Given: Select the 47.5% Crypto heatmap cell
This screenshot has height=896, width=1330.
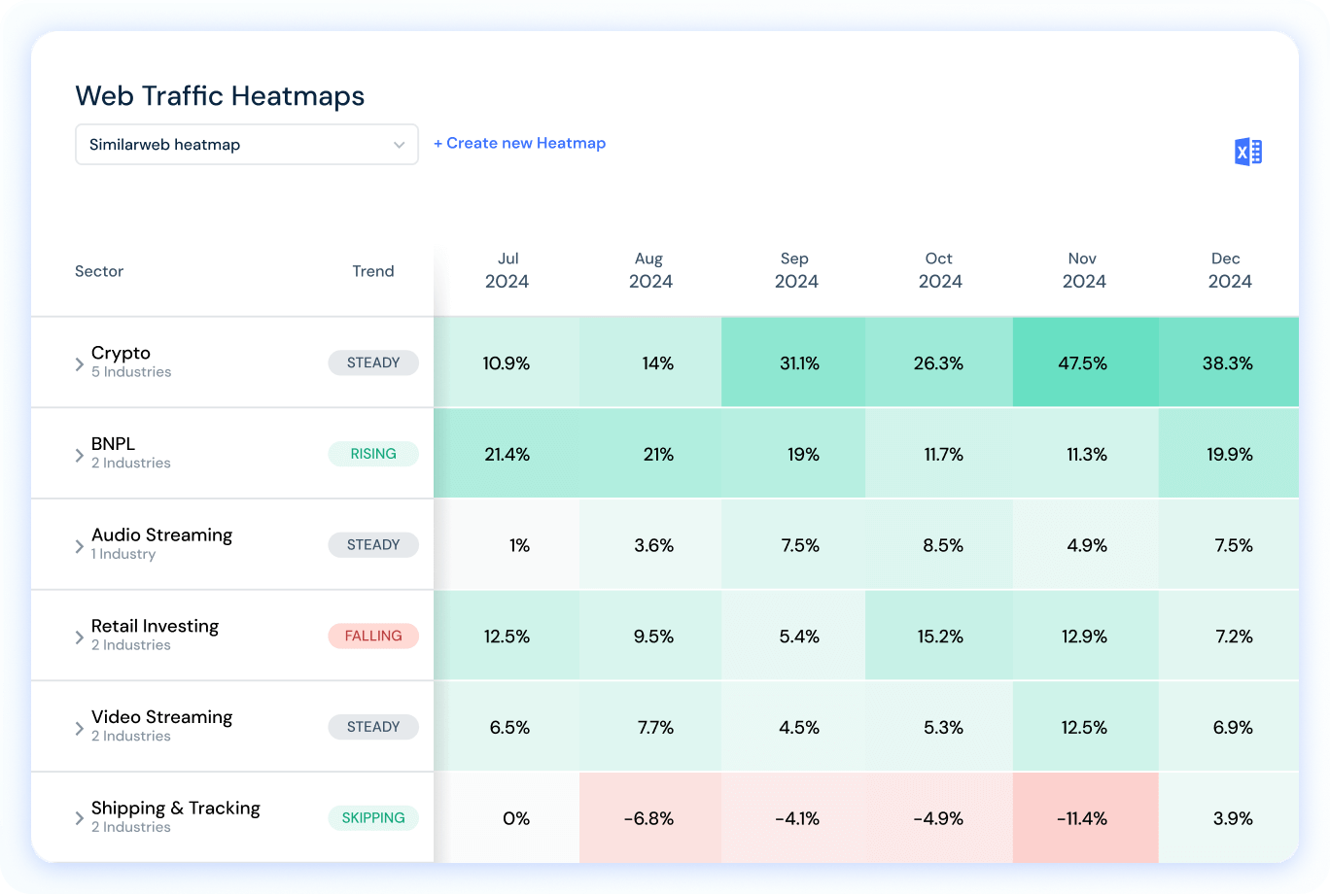Looking at the screenshot, I should click(x=1083, y=362).
